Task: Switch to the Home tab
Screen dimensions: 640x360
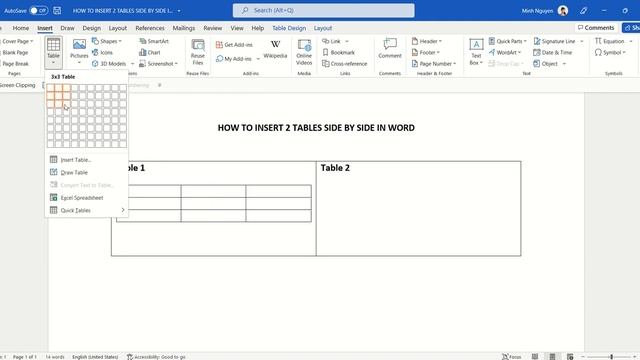Action: tap(21, 28)
